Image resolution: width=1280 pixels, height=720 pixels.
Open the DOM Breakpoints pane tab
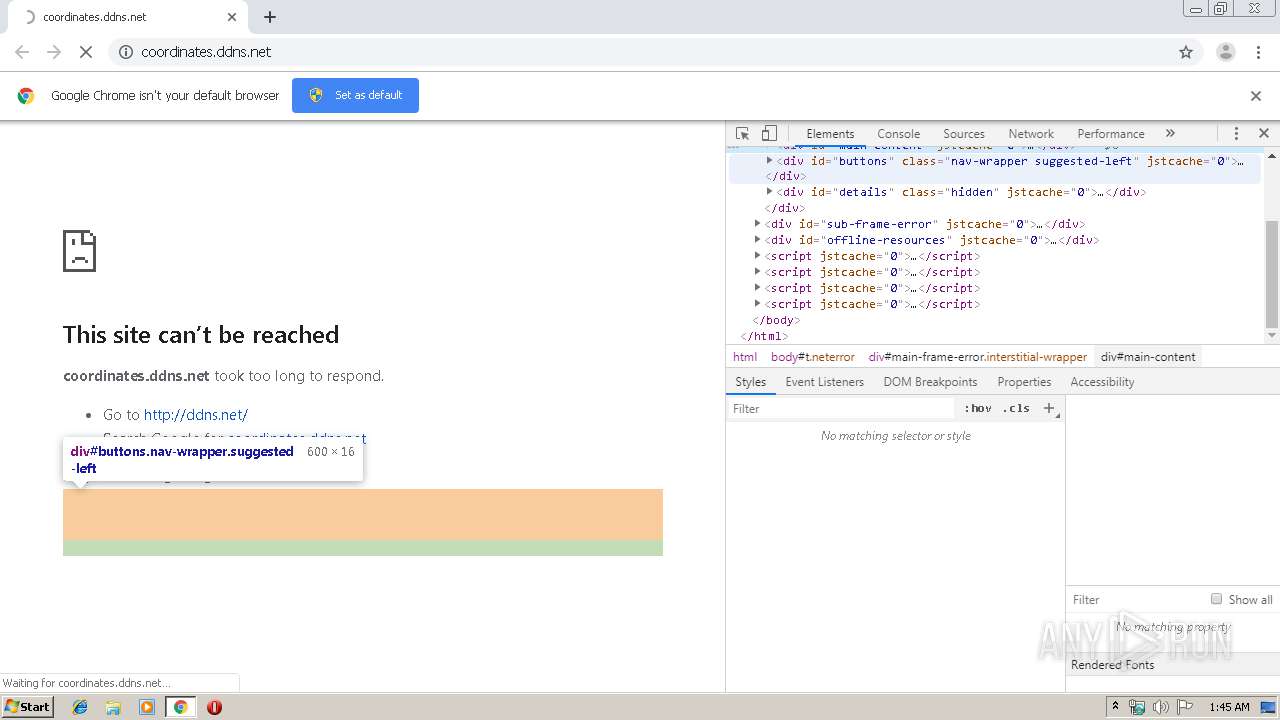pos(930,382)
